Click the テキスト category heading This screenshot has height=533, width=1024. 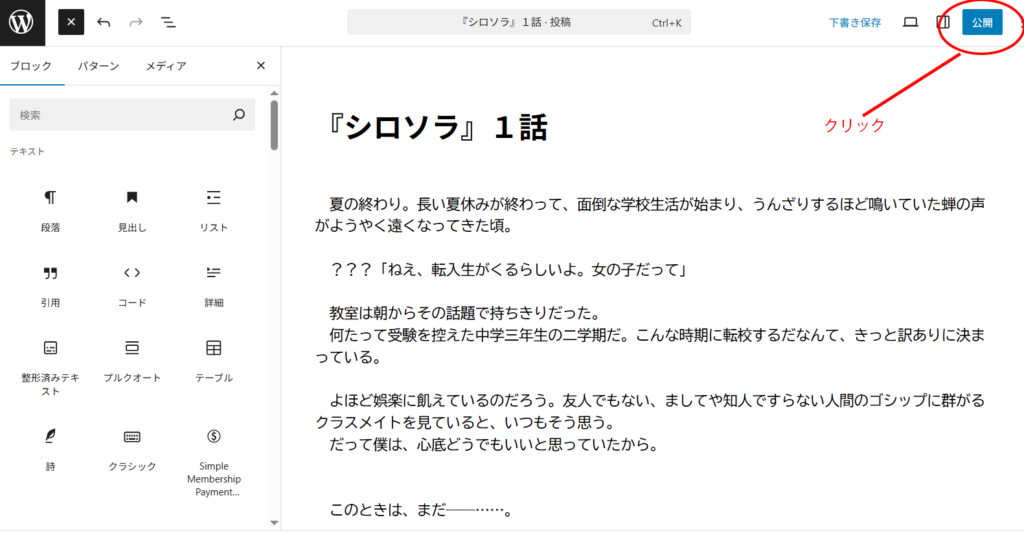[x=27, y=152]
